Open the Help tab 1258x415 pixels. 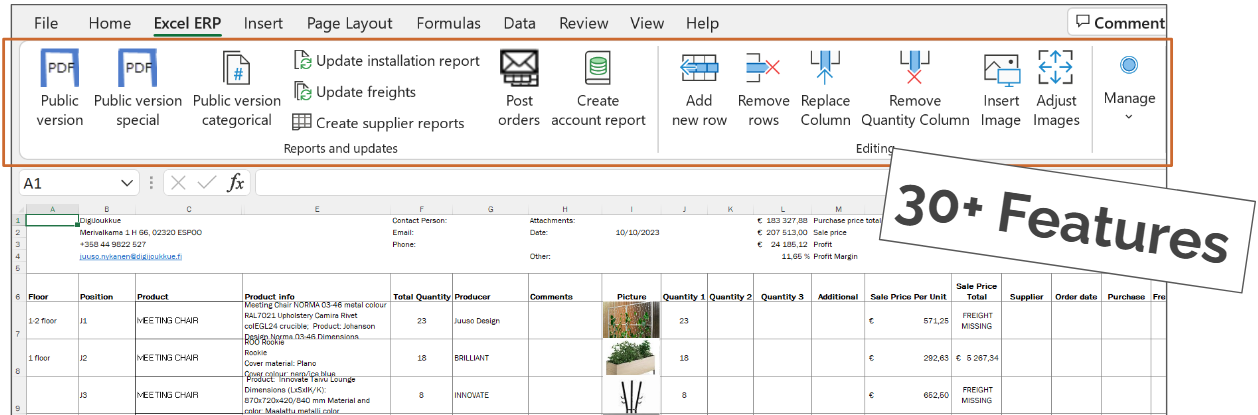(702, 22)
